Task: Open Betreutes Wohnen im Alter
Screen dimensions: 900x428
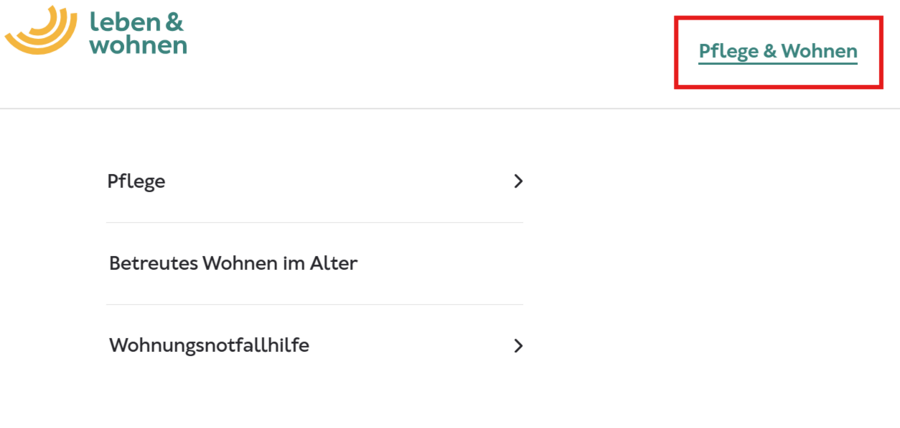Action: pyautogui.click(x=233, y=264)
